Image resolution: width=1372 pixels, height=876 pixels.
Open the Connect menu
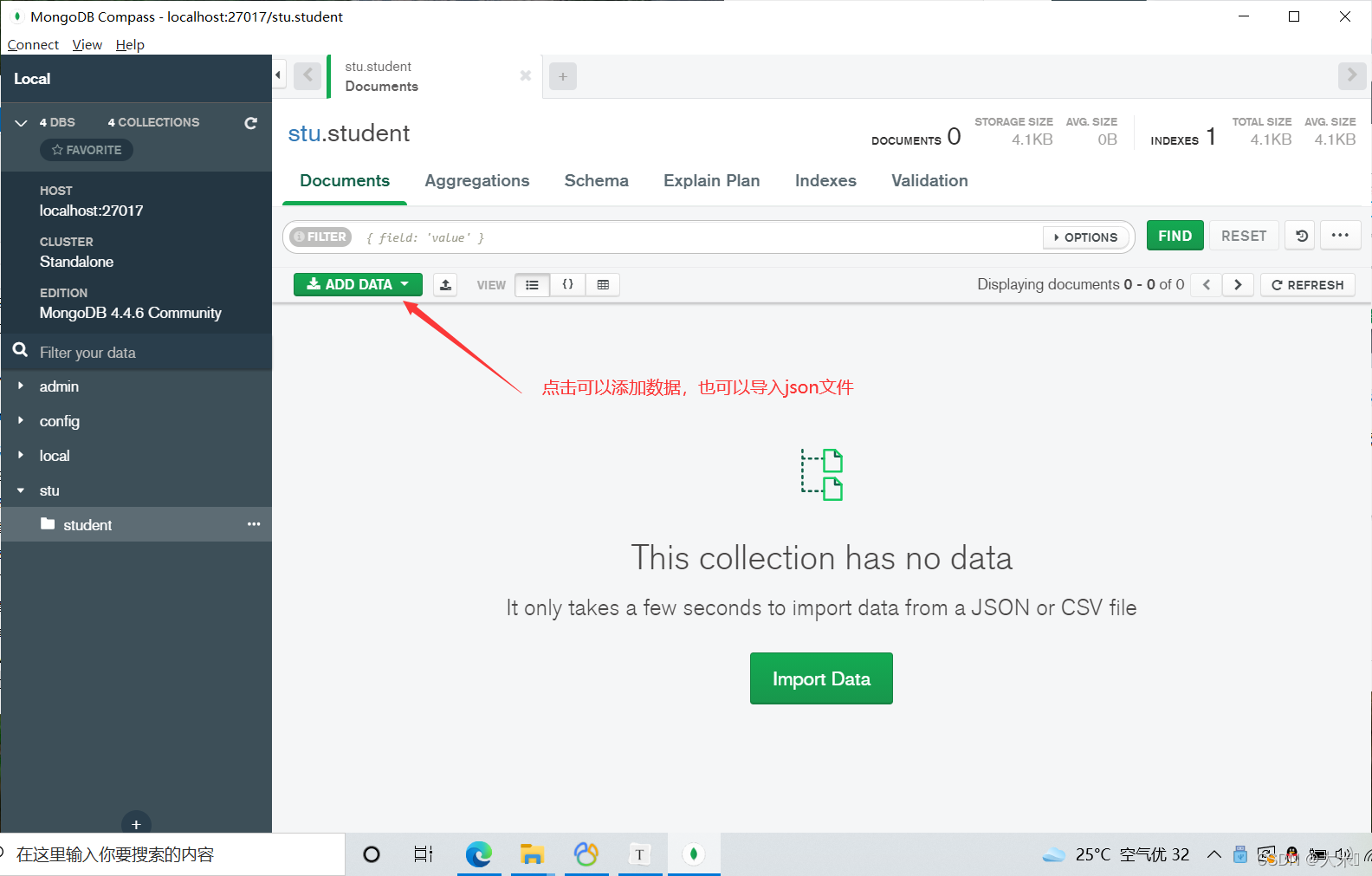33,44
